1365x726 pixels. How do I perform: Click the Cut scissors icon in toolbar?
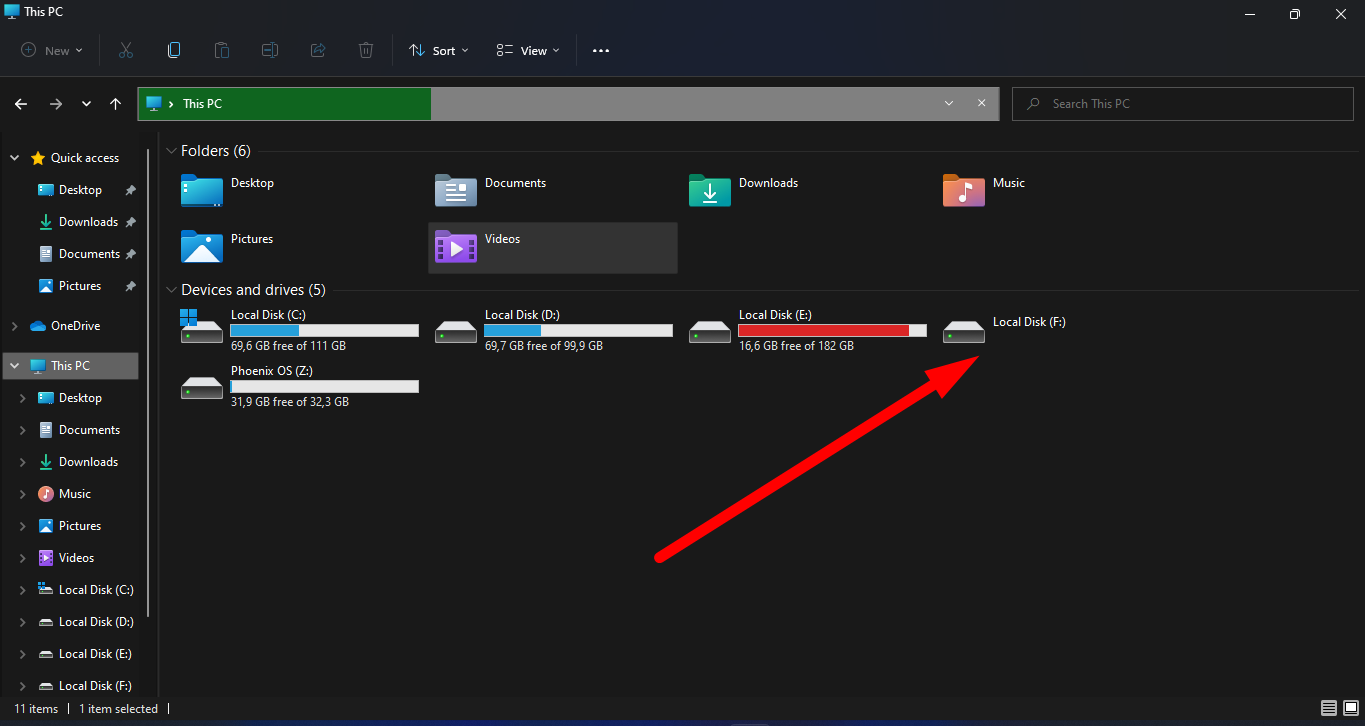[126, 50]
